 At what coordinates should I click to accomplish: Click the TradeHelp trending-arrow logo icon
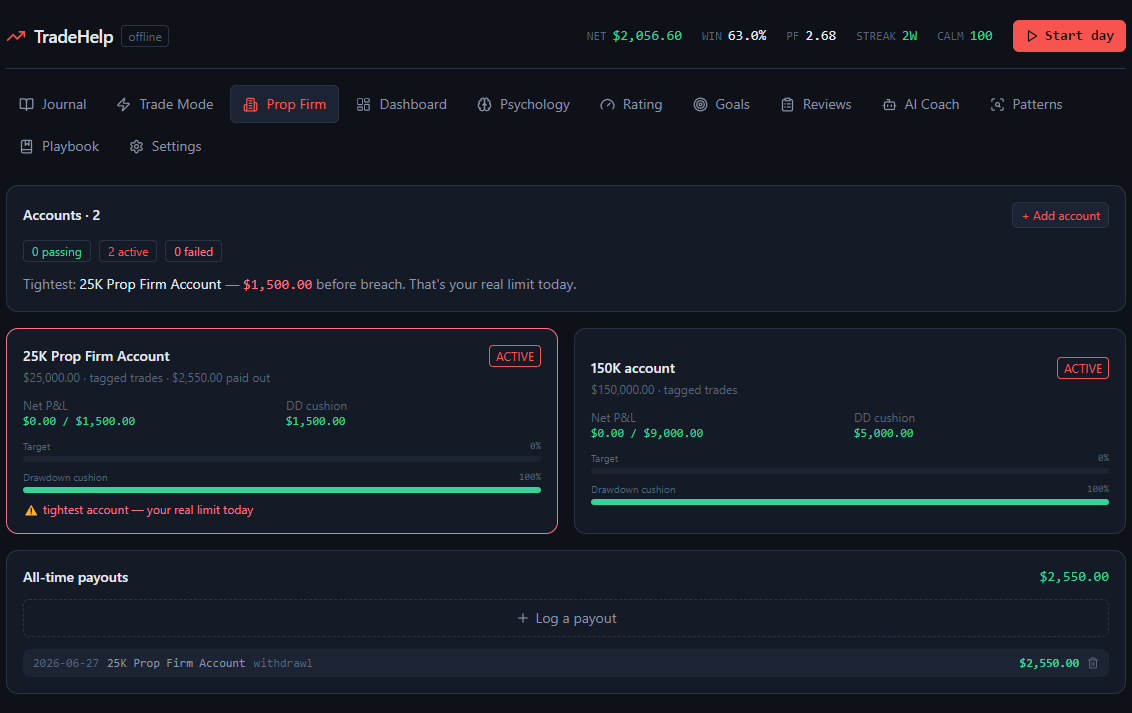click(16, 36)
